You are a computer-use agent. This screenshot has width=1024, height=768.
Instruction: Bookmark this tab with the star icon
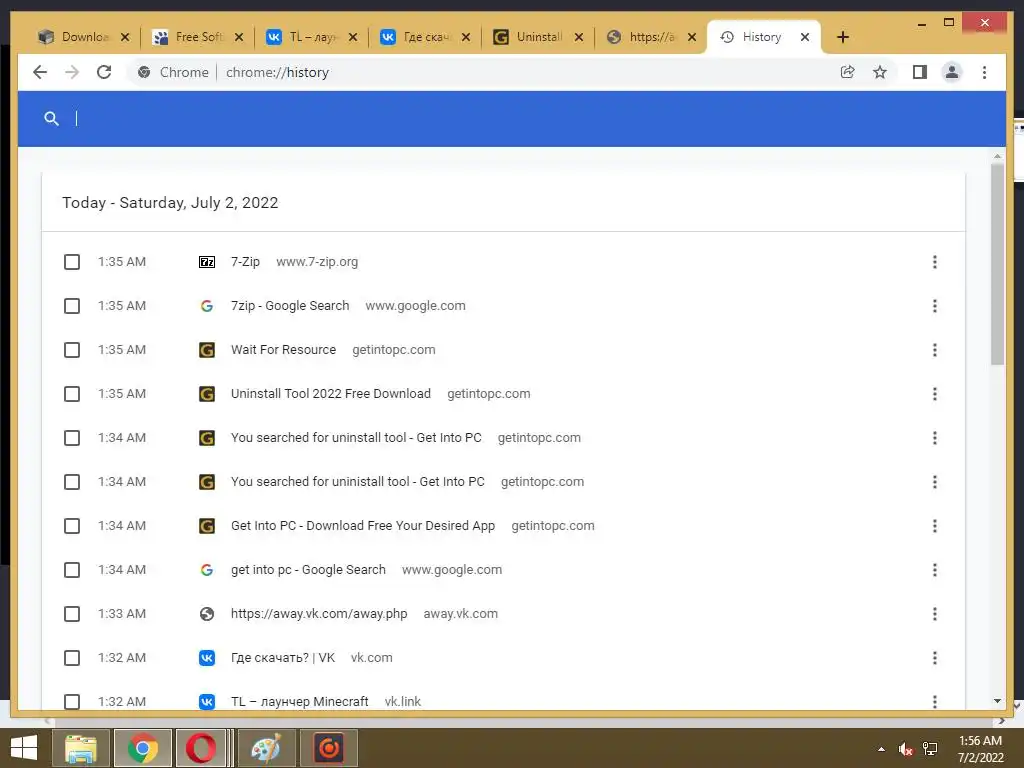880,72
